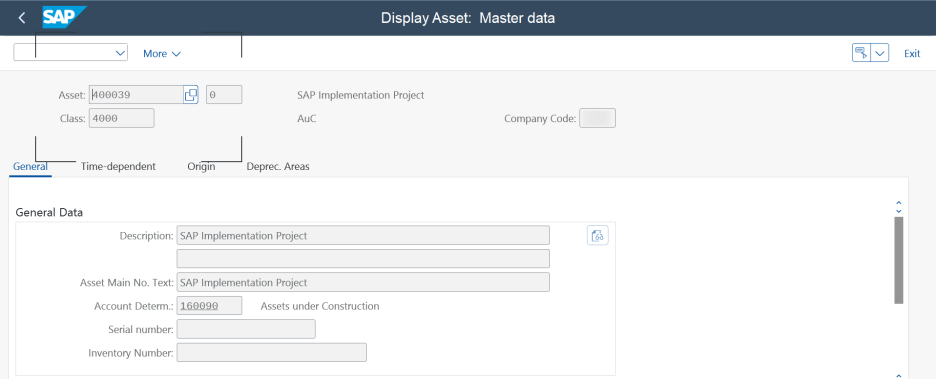Open the long text icon beside Description

tap(598, 235)
